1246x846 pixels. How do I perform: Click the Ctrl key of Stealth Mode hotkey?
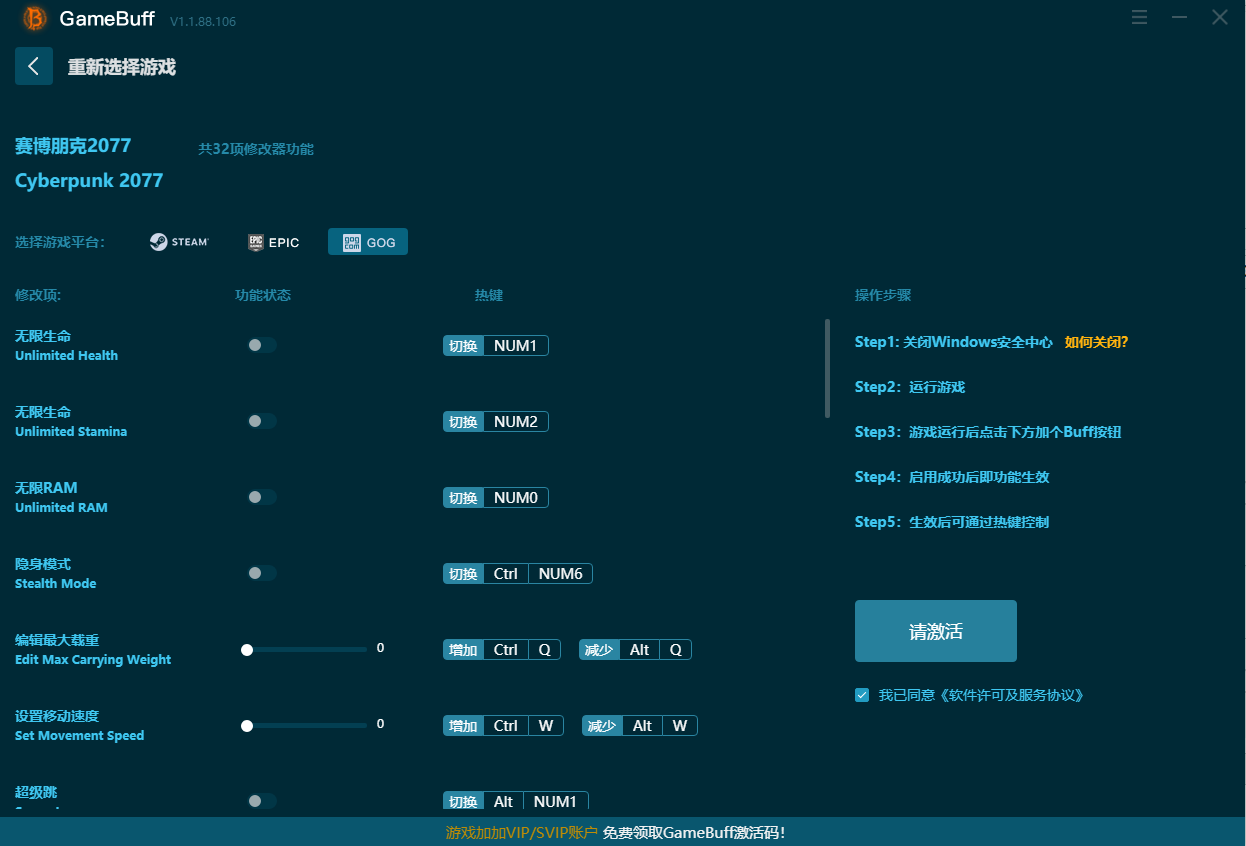[x=506, y=574]
